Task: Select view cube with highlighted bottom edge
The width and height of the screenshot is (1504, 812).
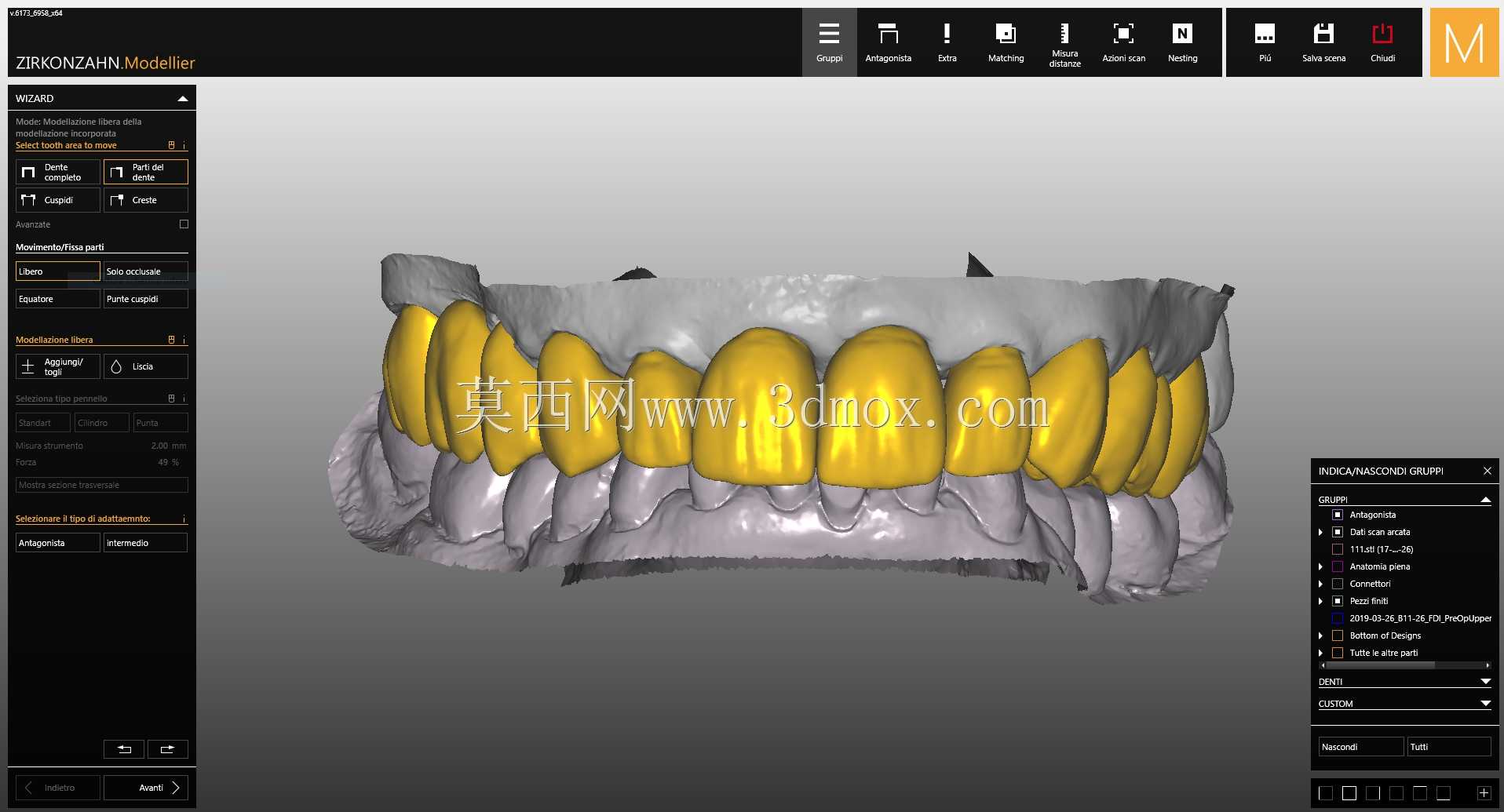Action: tap(1443, 793)
